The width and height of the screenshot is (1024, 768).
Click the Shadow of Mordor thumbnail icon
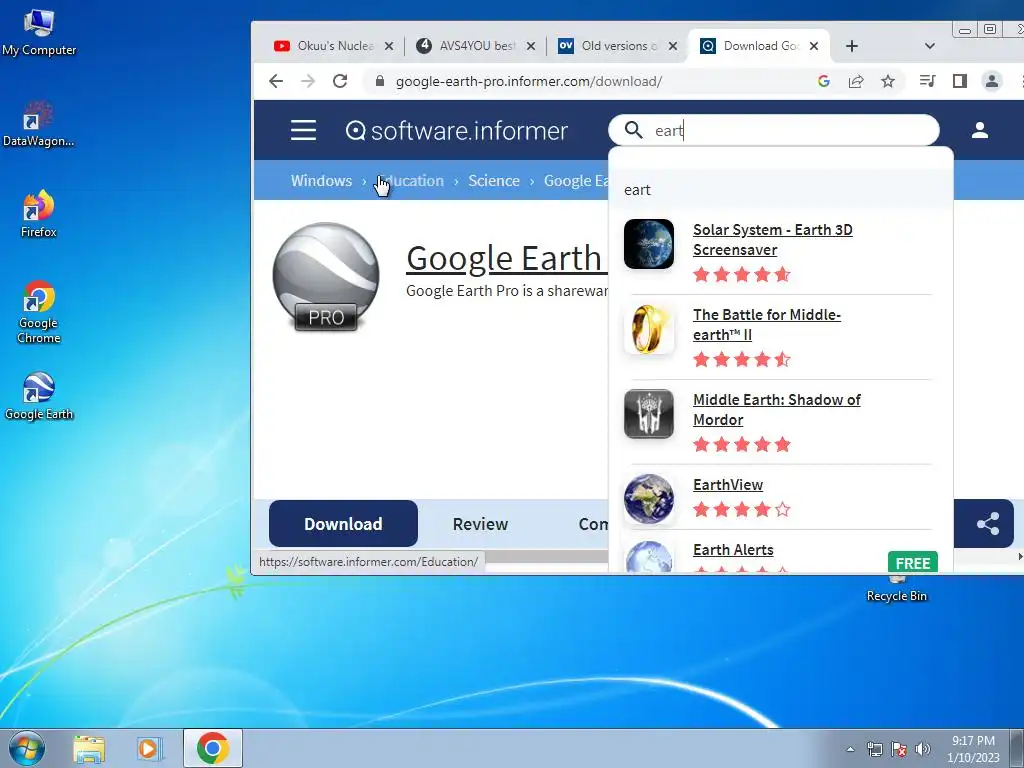click(x=648, y=414)
